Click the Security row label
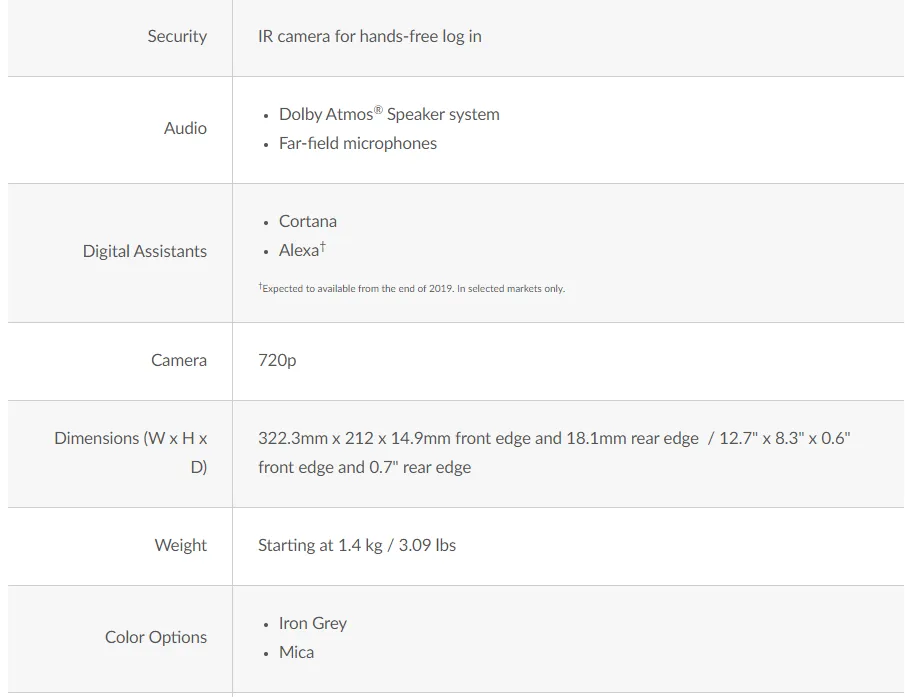 [177, 36]
